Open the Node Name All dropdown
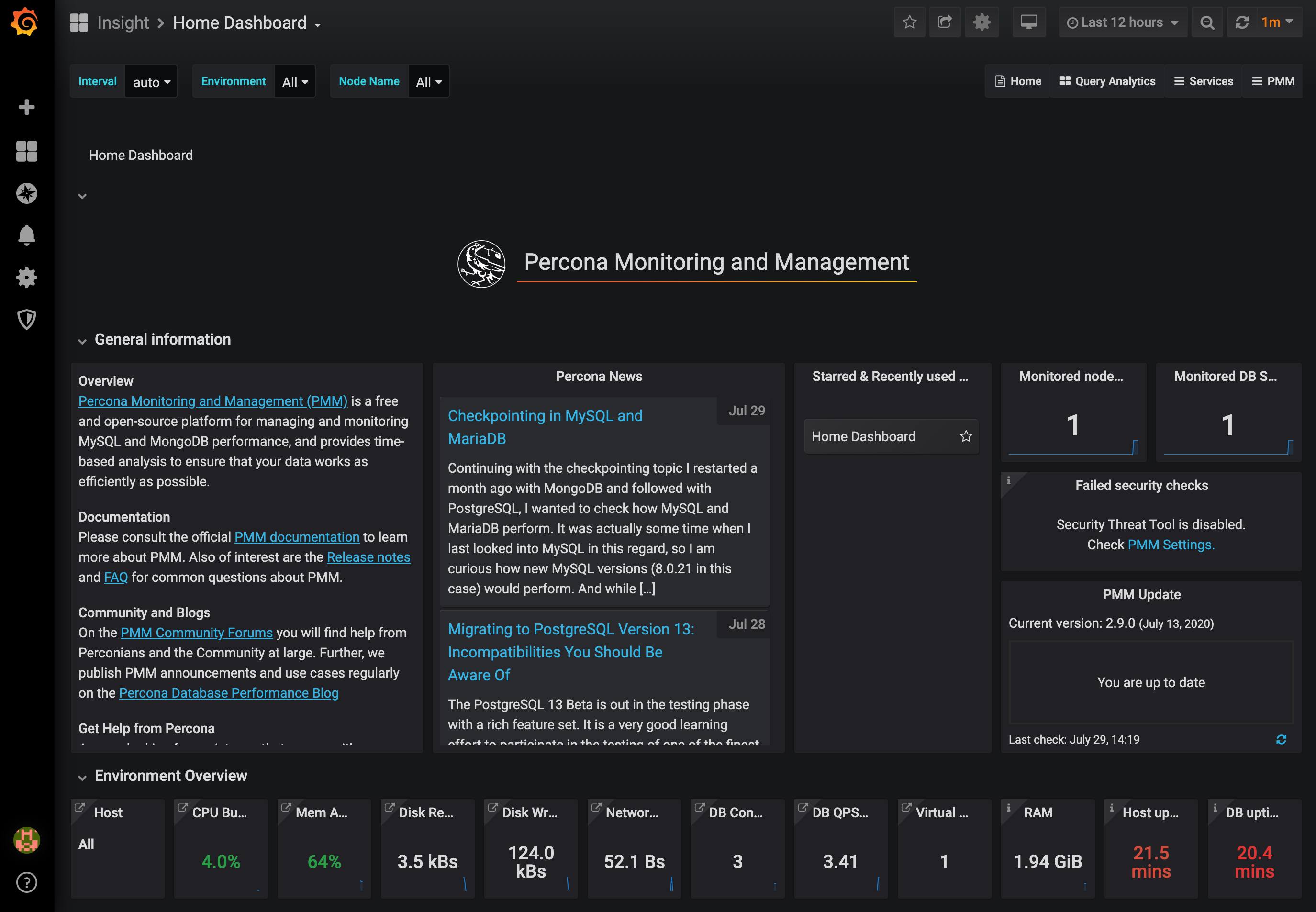Viewport: 1316px width, 912px height. tap(429, 82)
